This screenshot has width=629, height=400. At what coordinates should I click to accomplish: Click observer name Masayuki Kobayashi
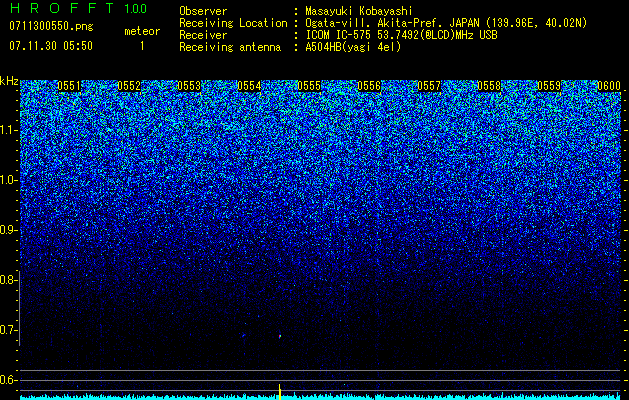pyautogui.click(x=359, y=11)
